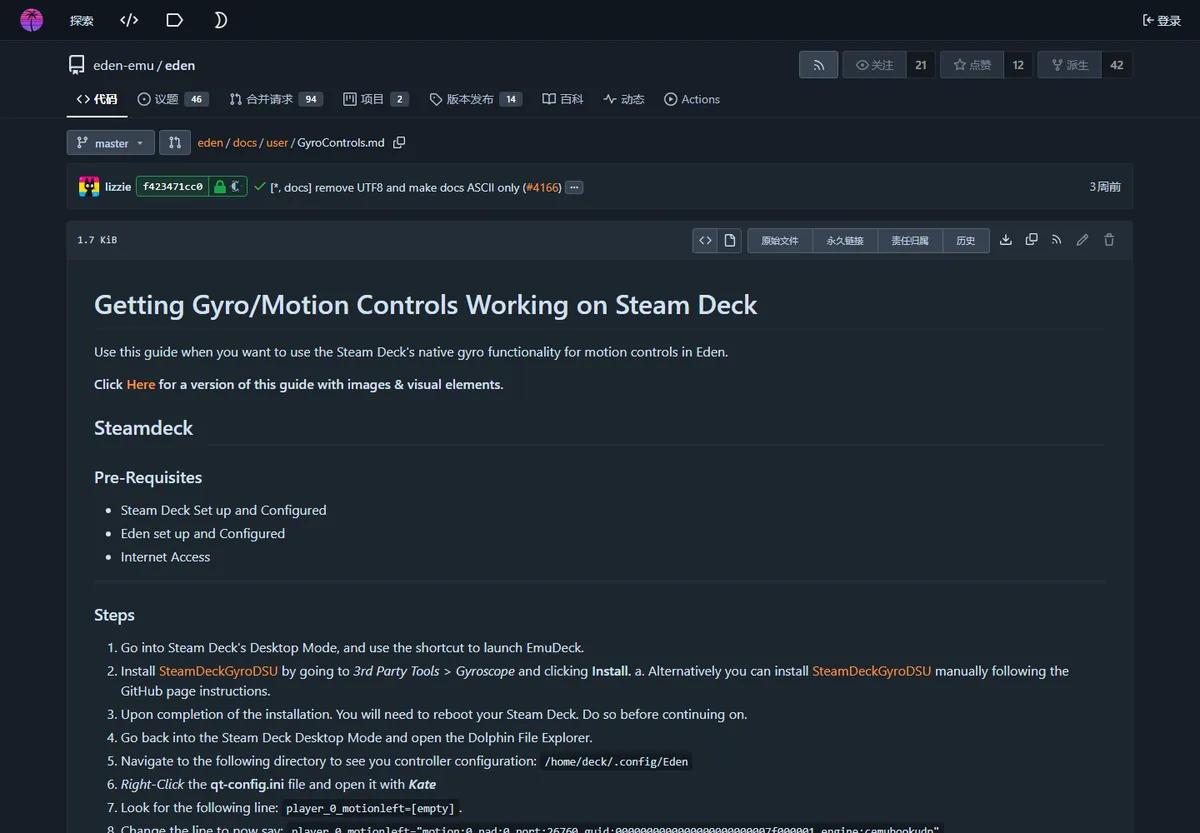The height and width of the screenshot is (833, 1200).
Task: Switch to source code view of file
Action: (705, 240)
